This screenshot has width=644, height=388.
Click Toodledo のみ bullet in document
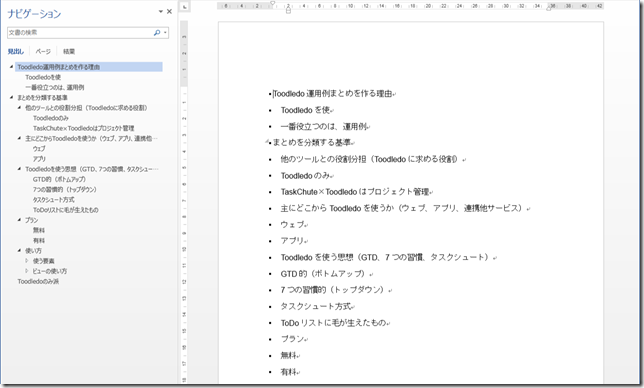point(305,175)
